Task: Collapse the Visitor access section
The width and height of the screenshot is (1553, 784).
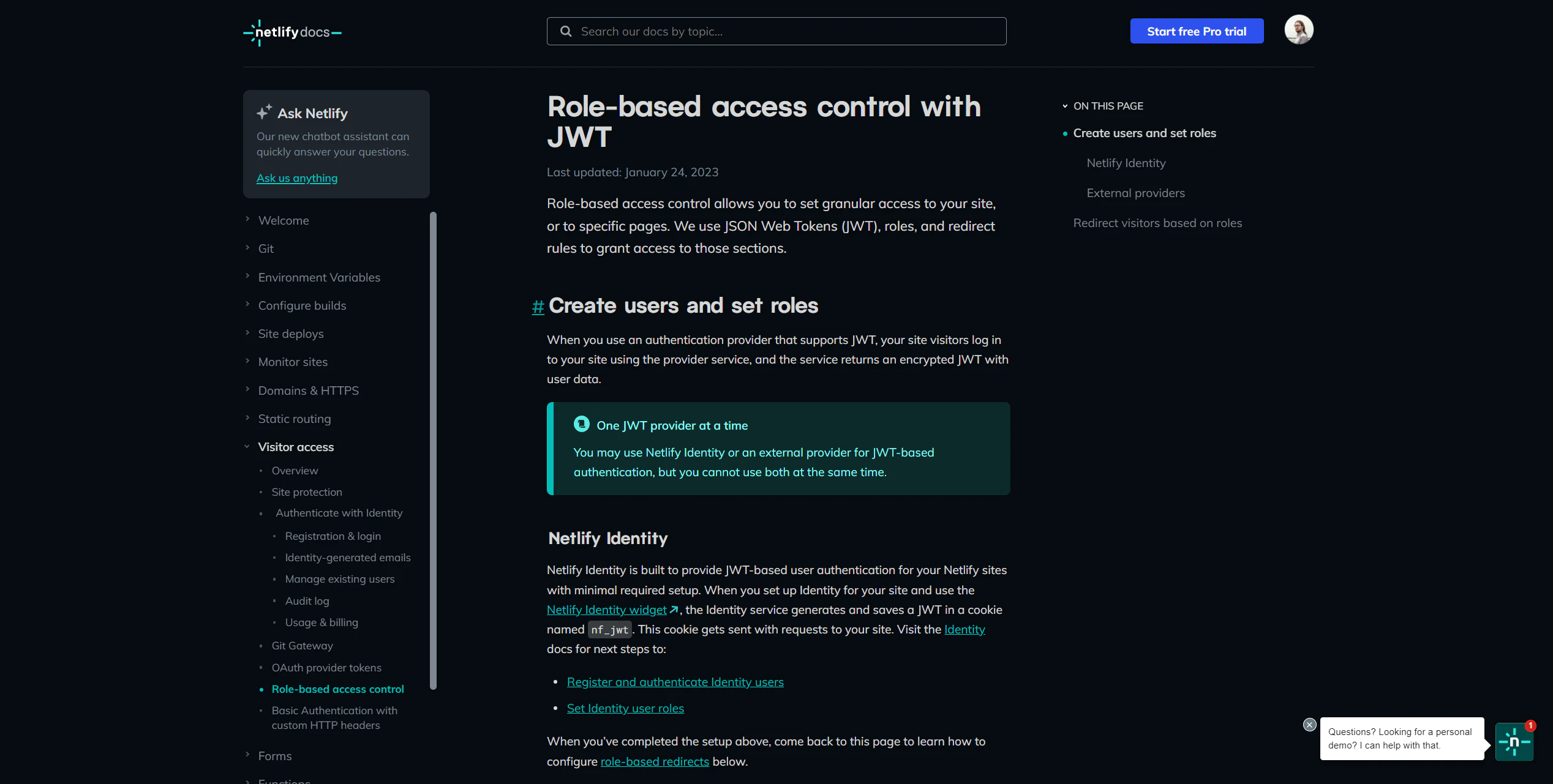Action: point(247,446)
